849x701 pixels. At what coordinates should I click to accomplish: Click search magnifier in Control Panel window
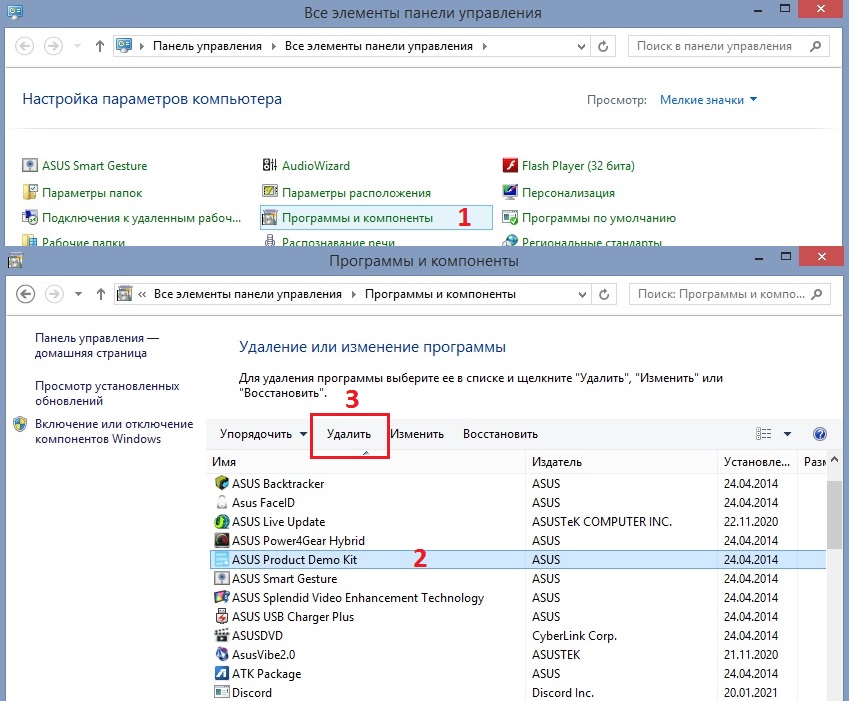pyautogui.click(x=815, y=46)
